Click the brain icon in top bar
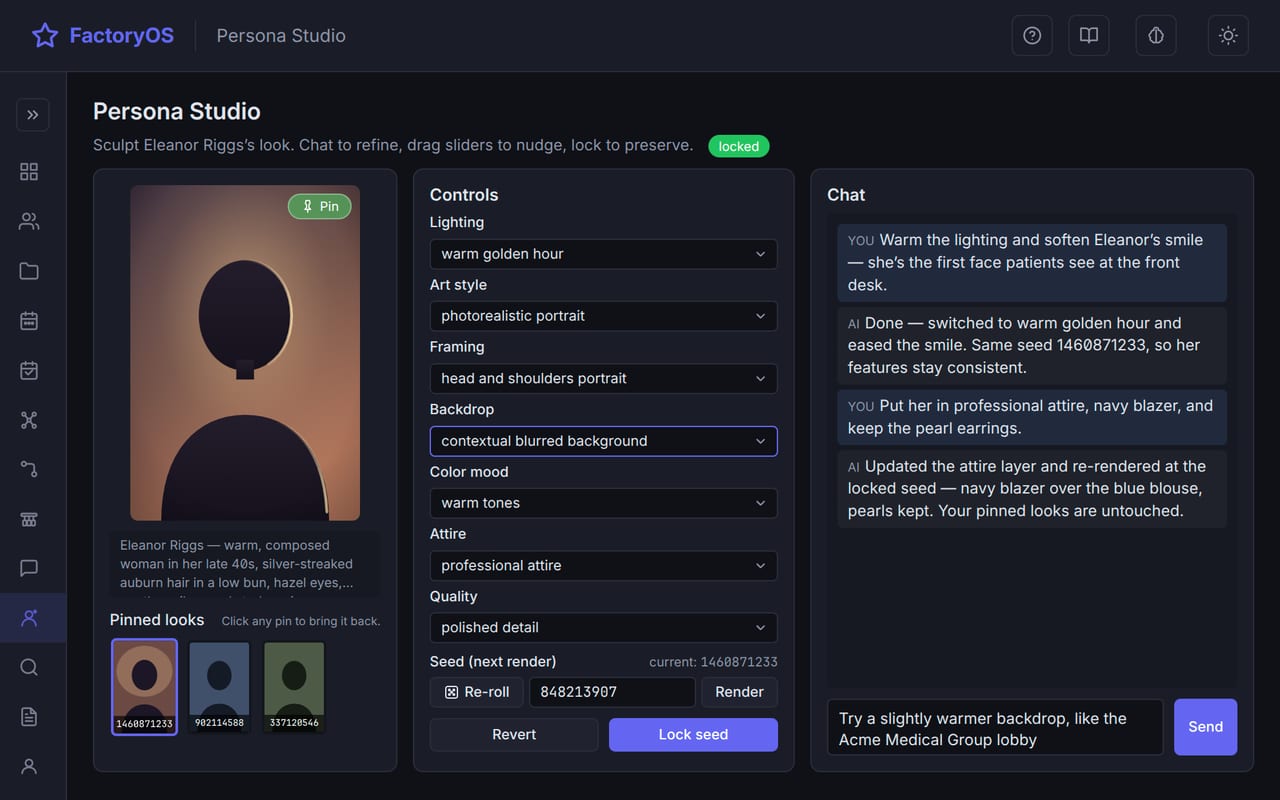The height and width of the screenshot is (800, 1280). pyautogui.click(x=1156, y=36)
